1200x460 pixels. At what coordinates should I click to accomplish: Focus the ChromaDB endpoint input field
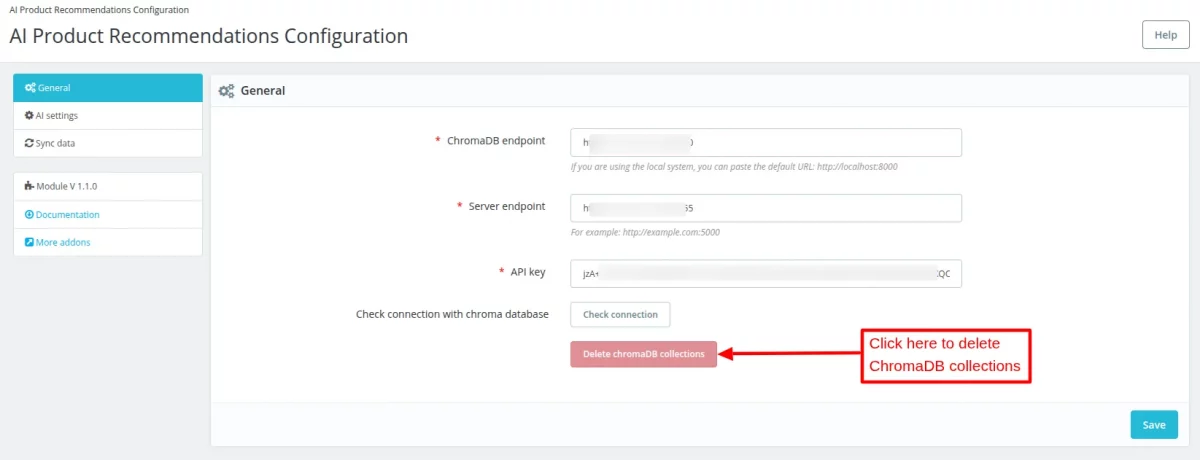[766, 142]
